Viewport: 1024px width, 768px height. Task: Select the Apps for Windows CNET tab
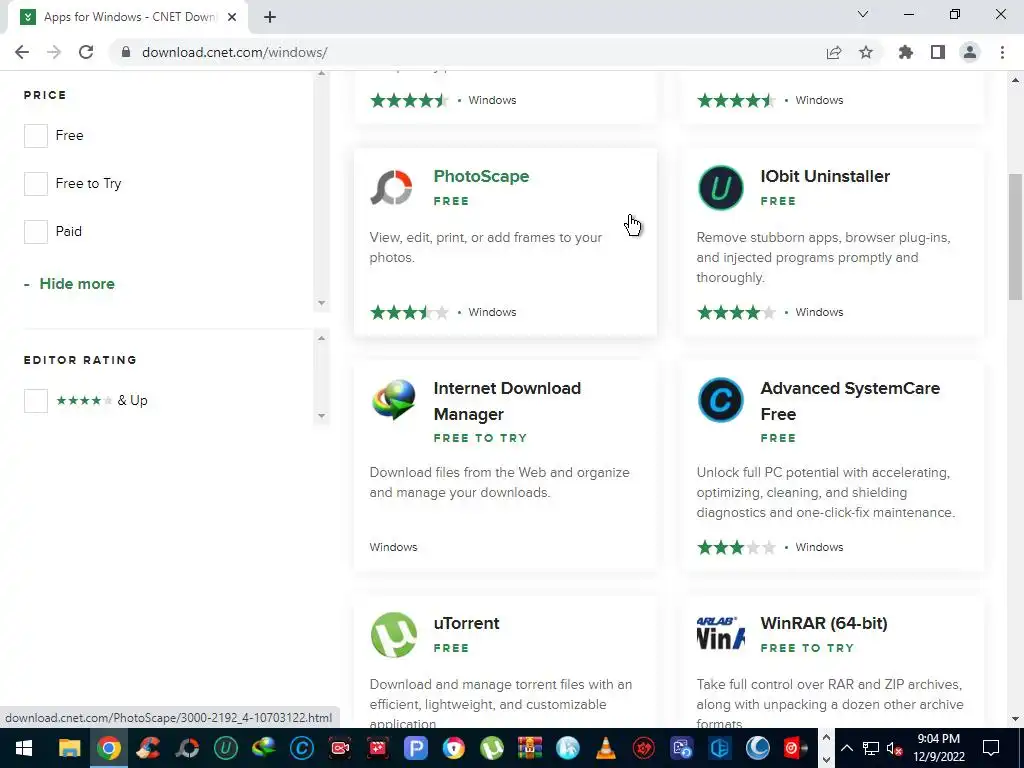click(129, 17)
